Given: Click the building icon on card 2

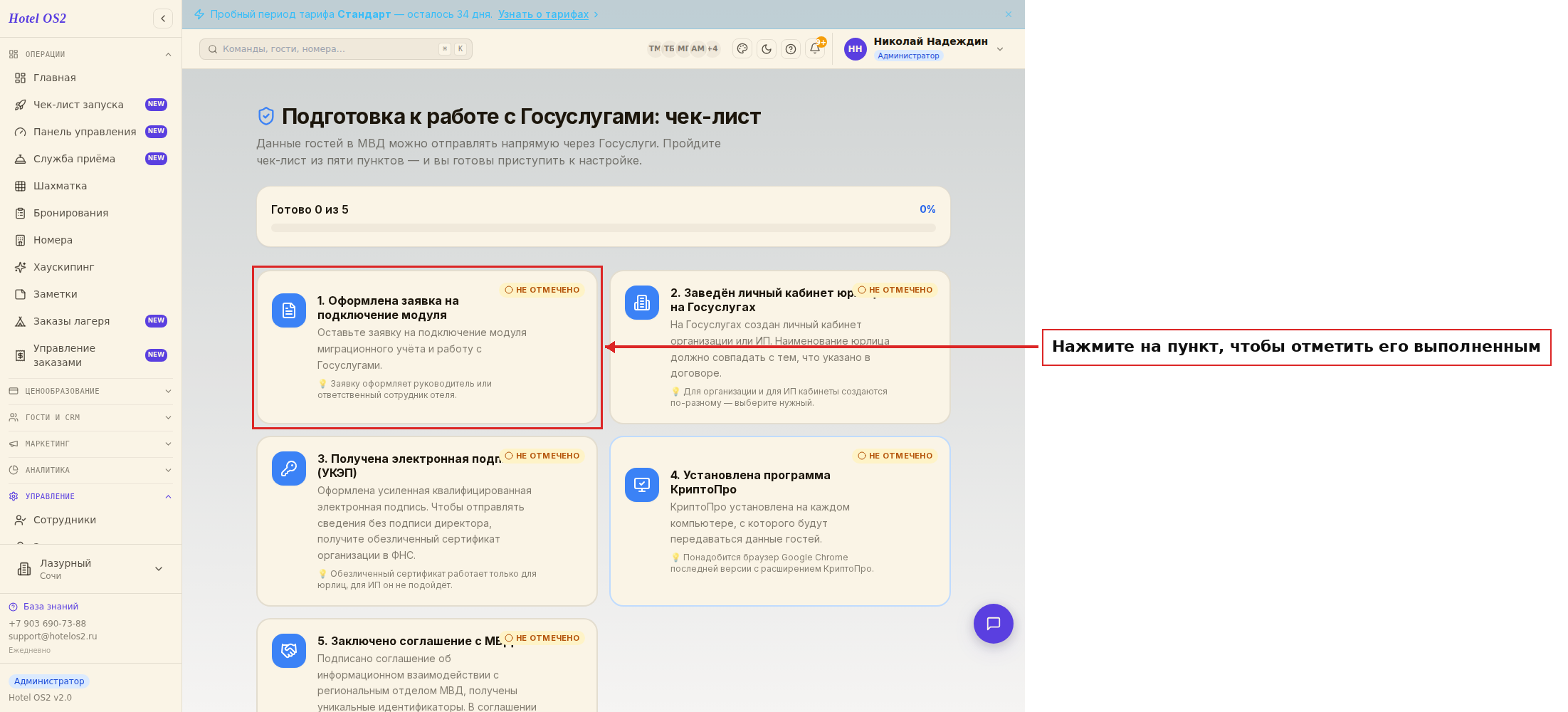Looking at the screenshot, I should 642,303.
